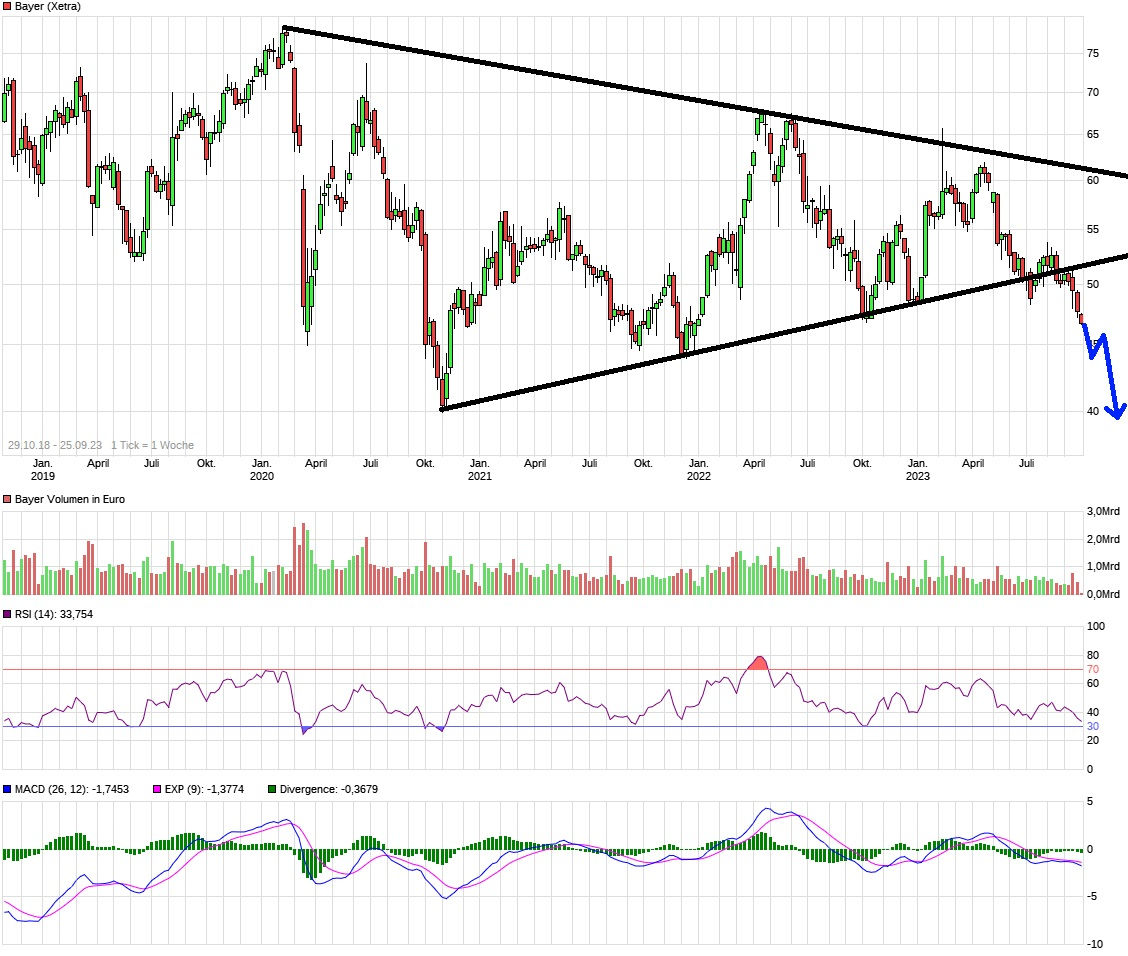Screen dimensions: 1128x956
Task: Click the -10 MACD axis label
Action: click(x=1094, y=944)
